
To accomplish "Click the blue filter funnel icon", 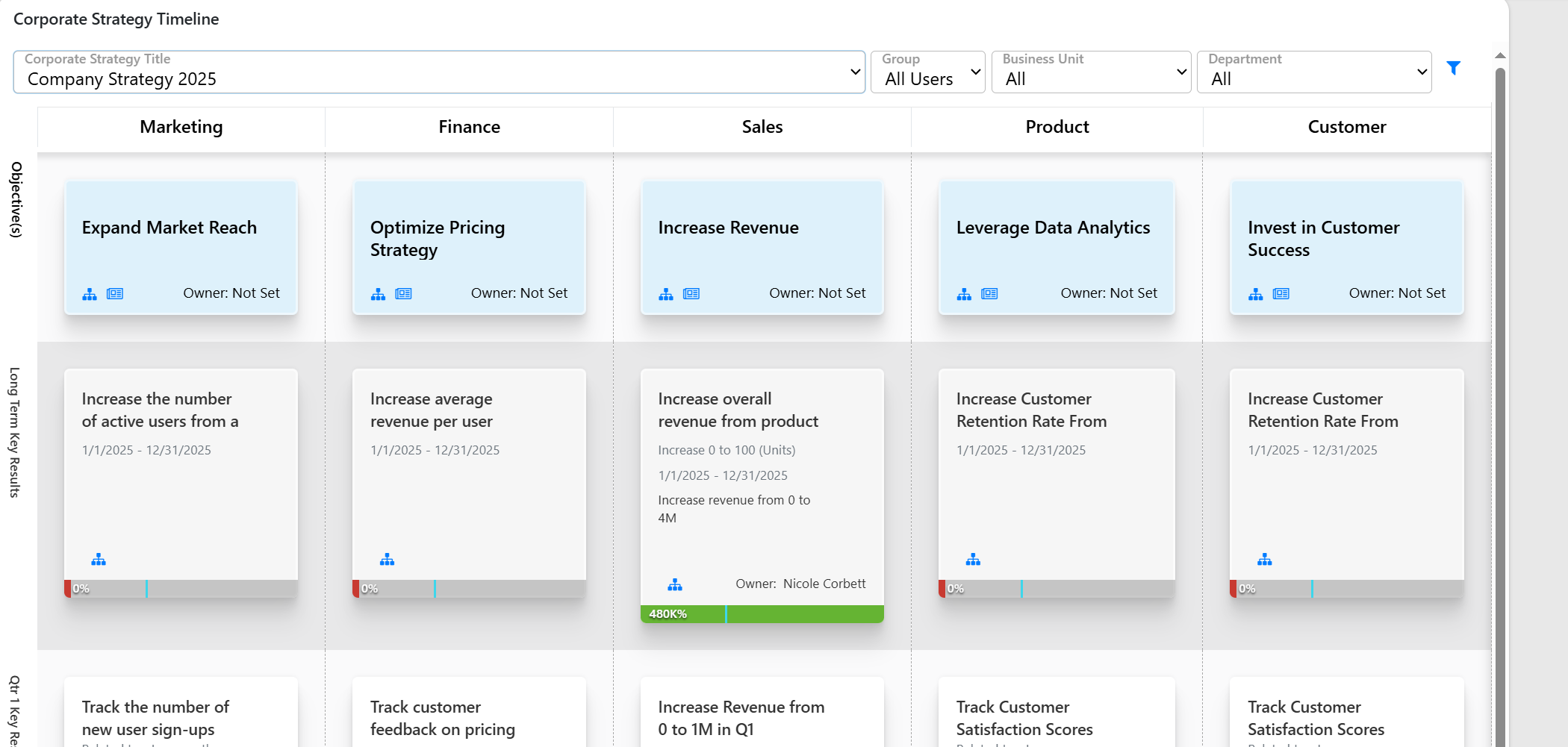I will (1453, 68).
